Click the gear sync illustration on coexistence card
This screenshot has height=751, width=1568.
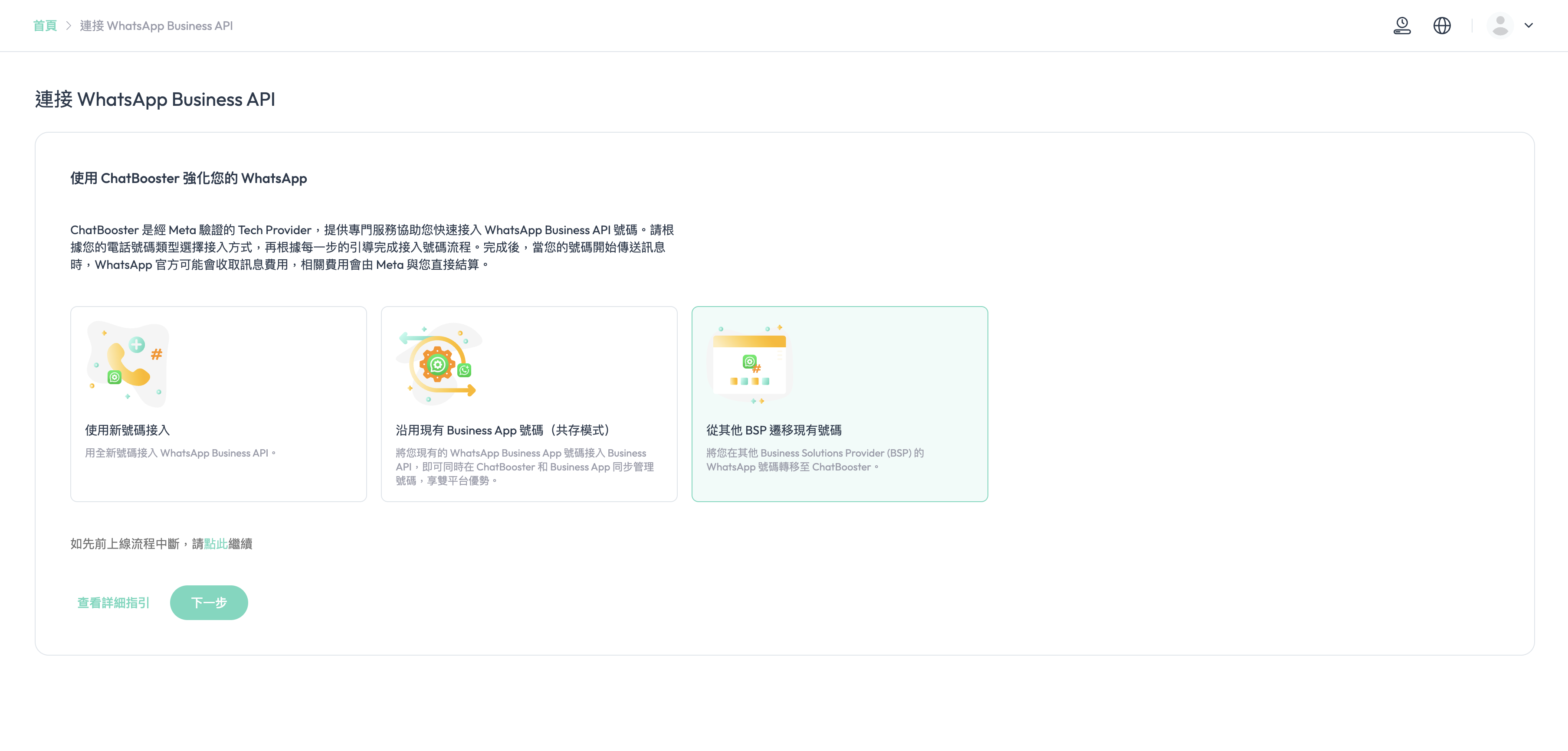coord(439,364)
